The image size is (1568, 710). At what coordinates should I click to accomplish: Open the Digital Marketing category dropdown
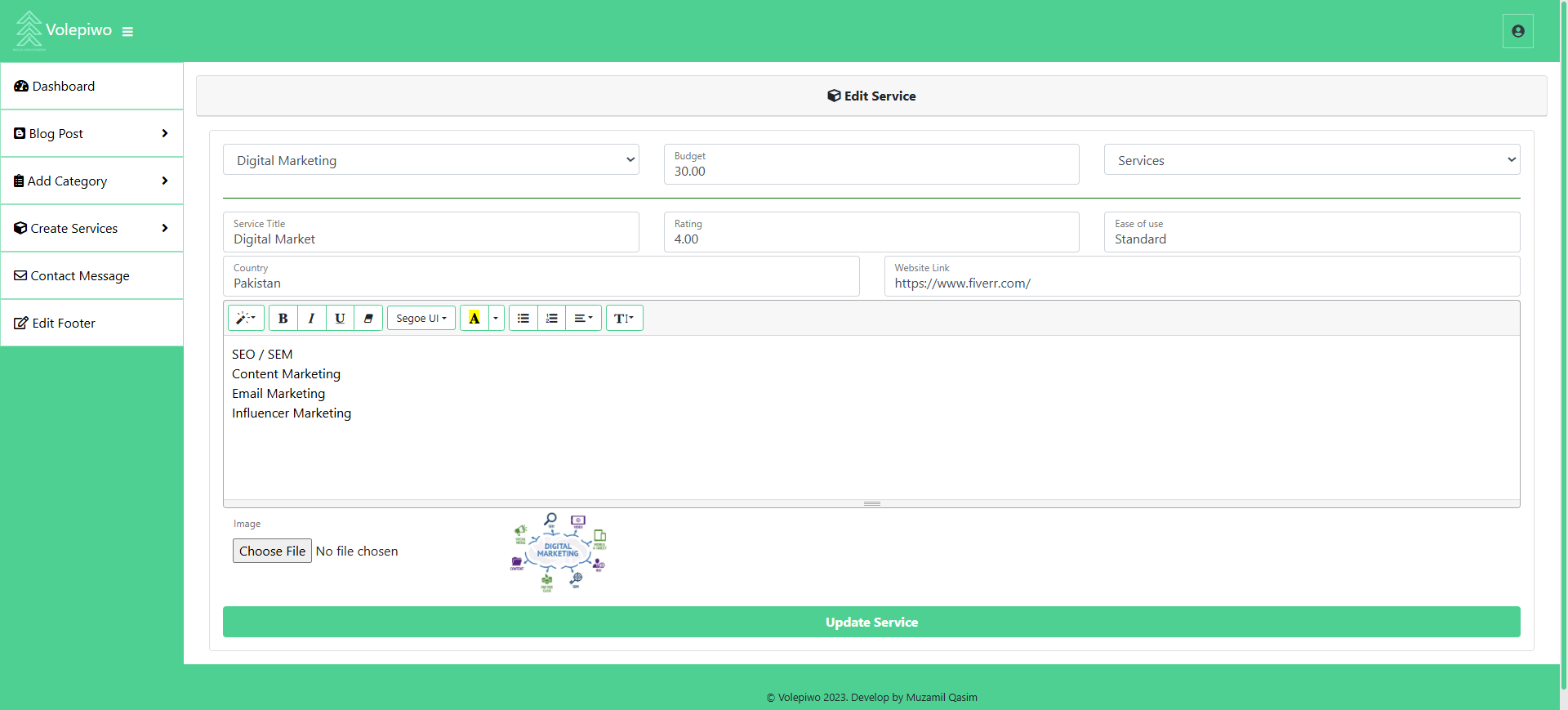pyautogui.click(x=430, y=160)
